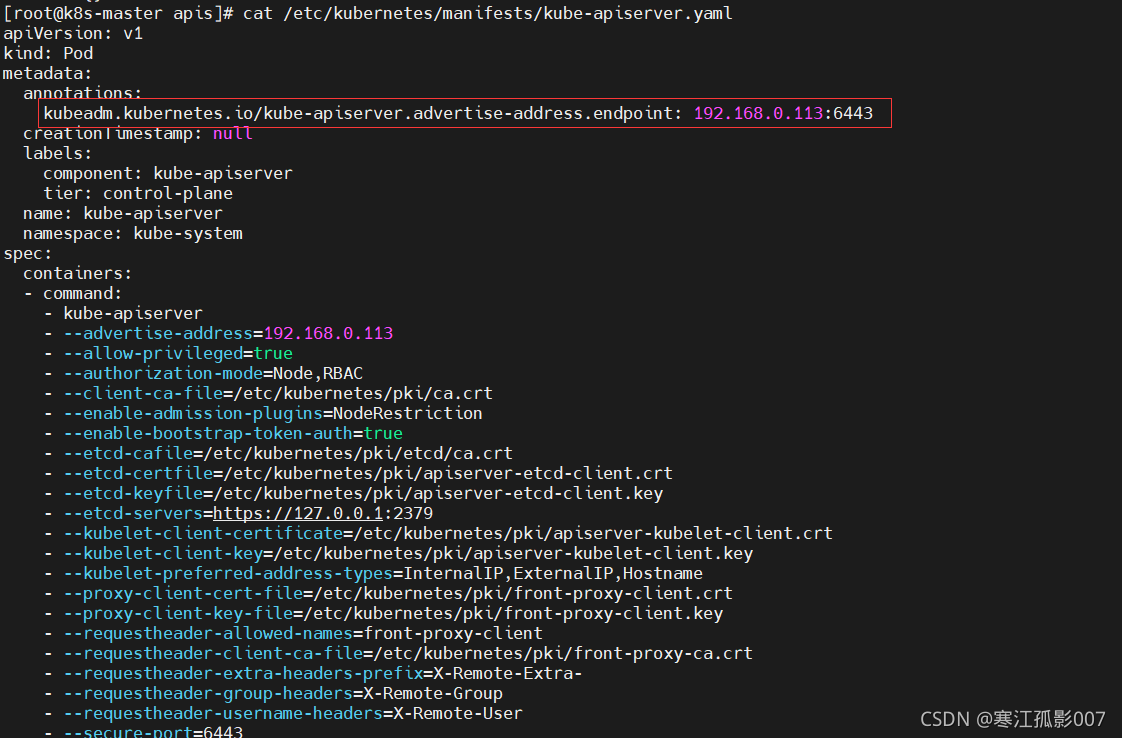Select 'tier: control-plane' line
Image resolution: width=1122 pixels, height=738 pixels.
point(137,193)
